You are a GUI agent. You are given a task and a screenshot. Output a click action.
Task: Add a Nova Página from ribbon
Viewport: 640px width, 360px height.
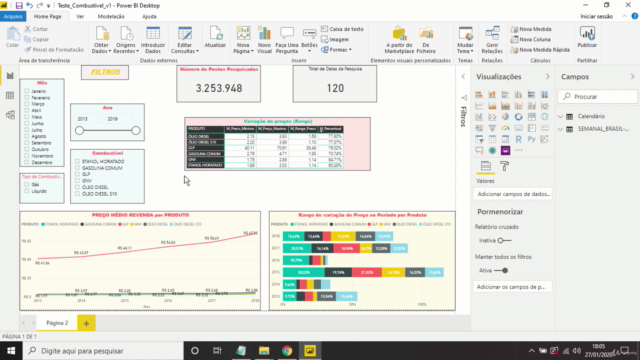pos(243,33)
